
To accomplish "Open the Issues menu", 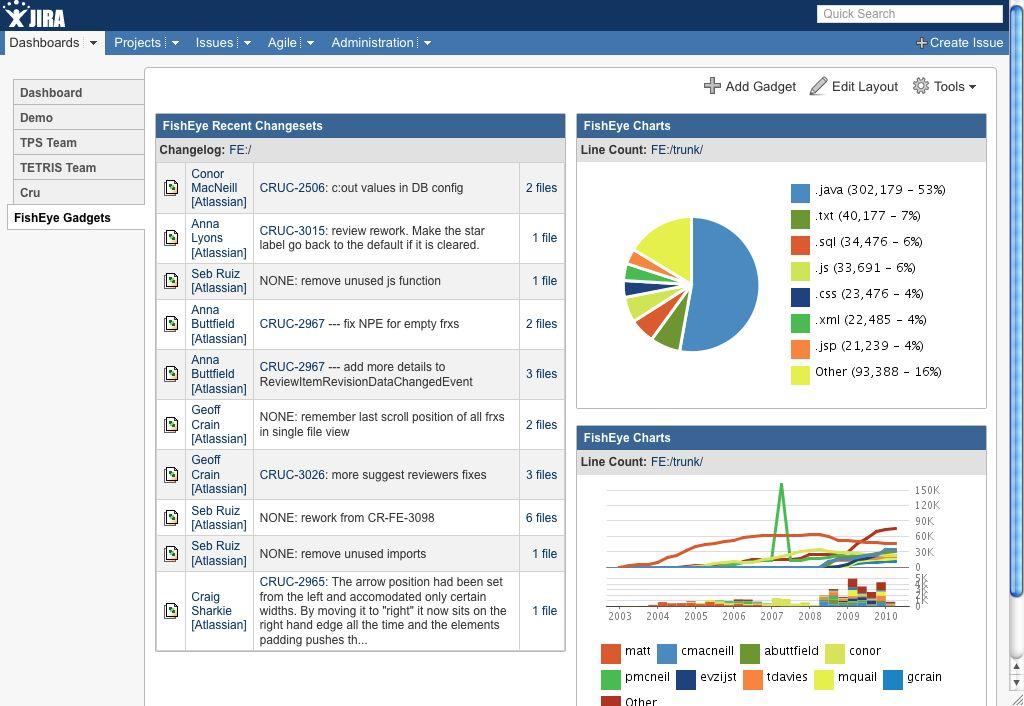I will pos(214,43).
